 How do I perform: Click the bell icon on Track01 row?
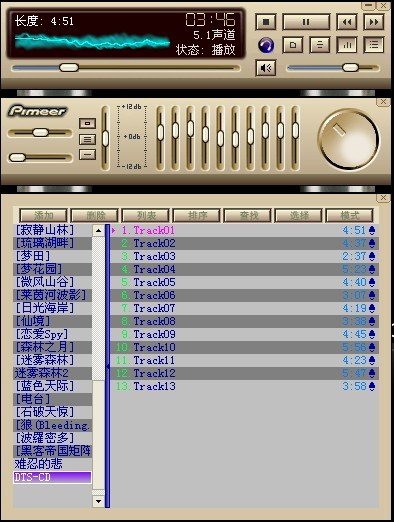coord(372,230)
